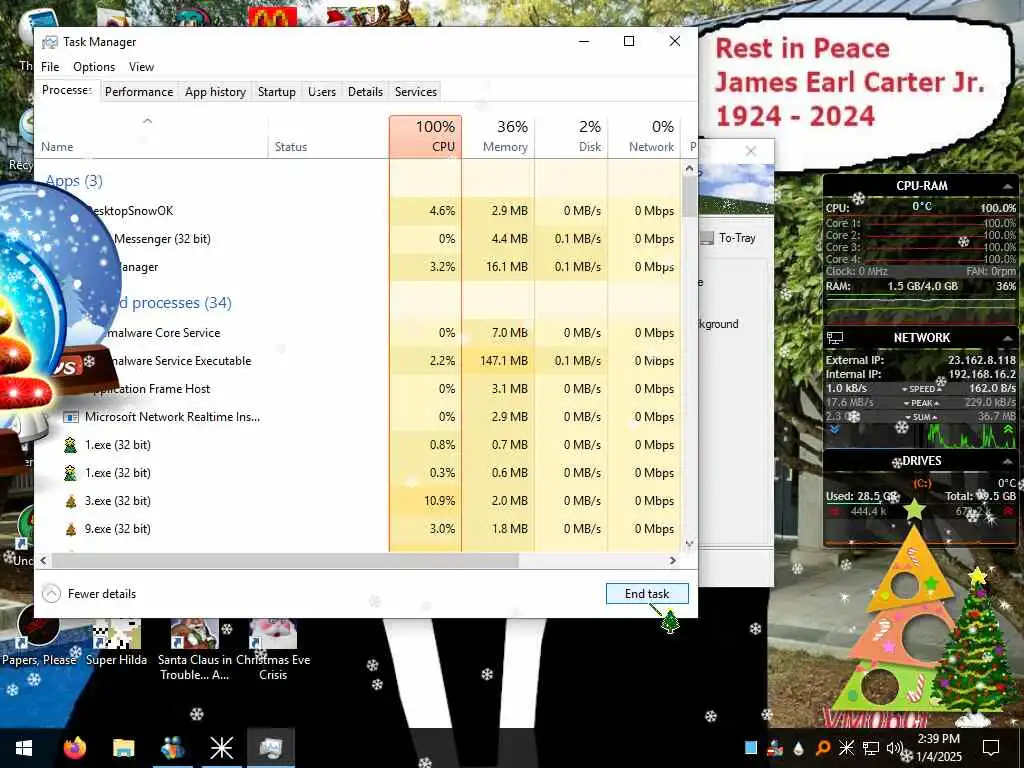Collapse the DRIVES widget panel
This screenshot has width=1024, height=768.
[x=1008, y=461]
